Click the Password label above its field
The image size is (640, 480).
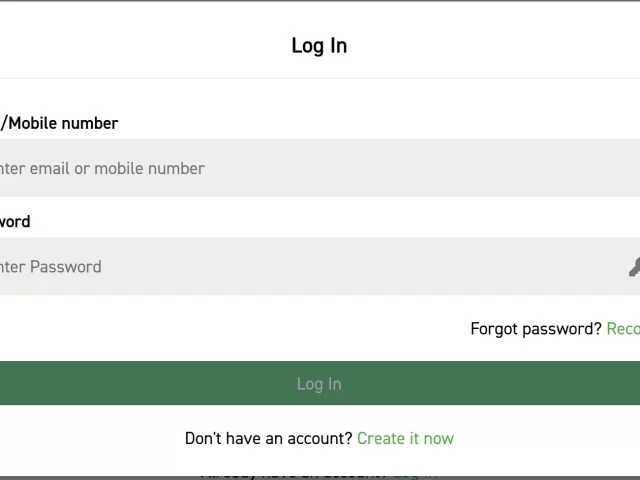16,221
